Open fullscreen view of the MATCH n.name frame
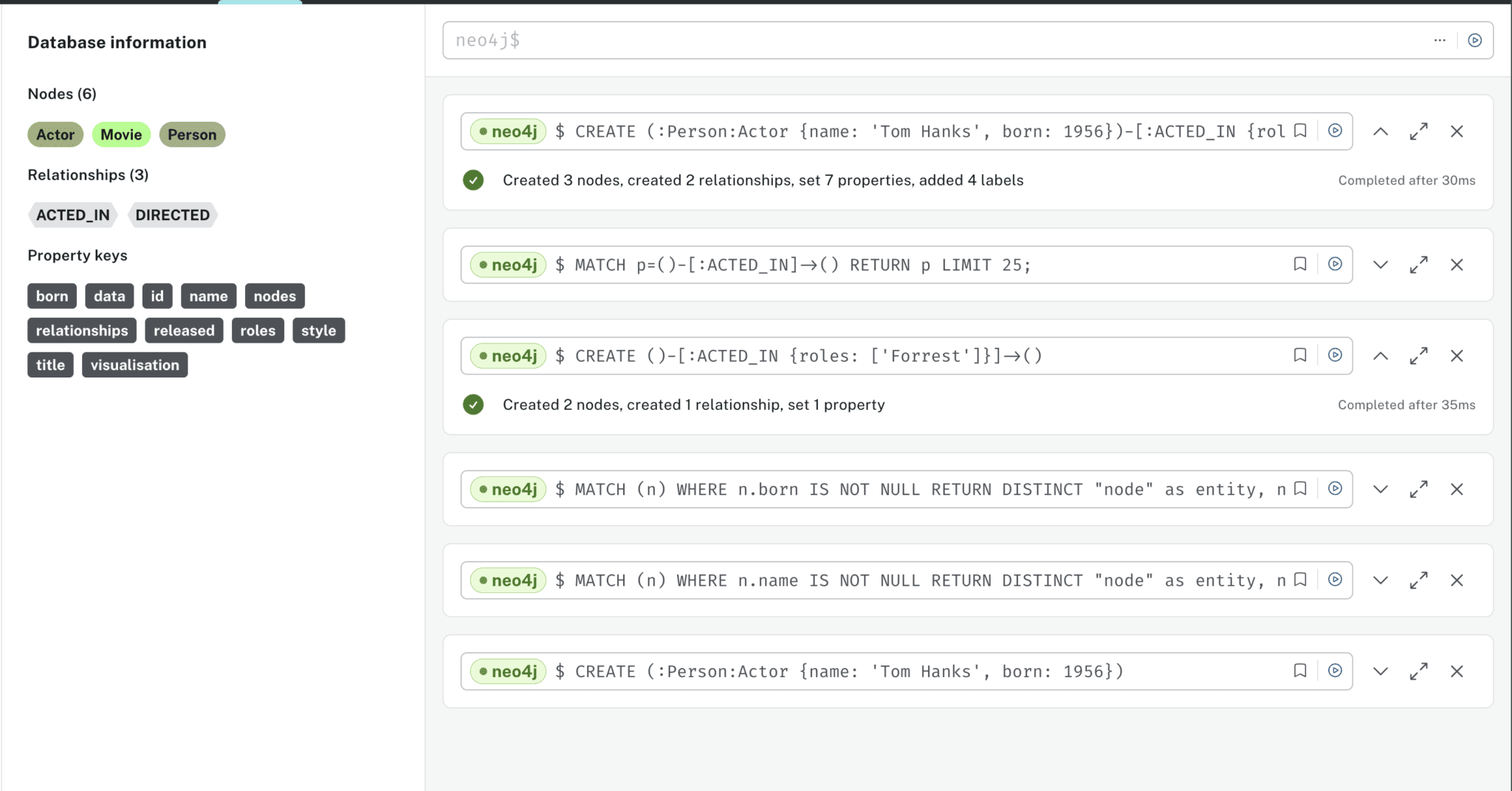 pos(1417,580)
